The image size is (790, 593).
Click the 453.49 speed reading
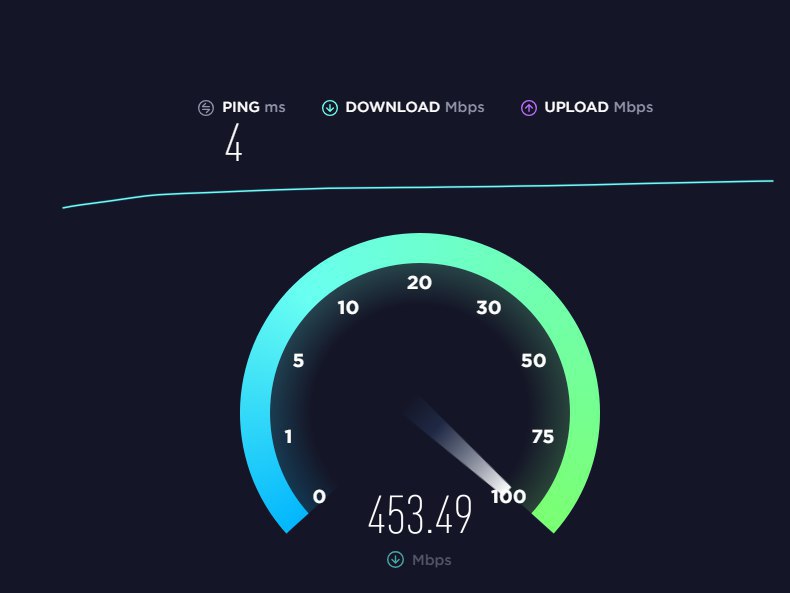click(x=420, y=514)
